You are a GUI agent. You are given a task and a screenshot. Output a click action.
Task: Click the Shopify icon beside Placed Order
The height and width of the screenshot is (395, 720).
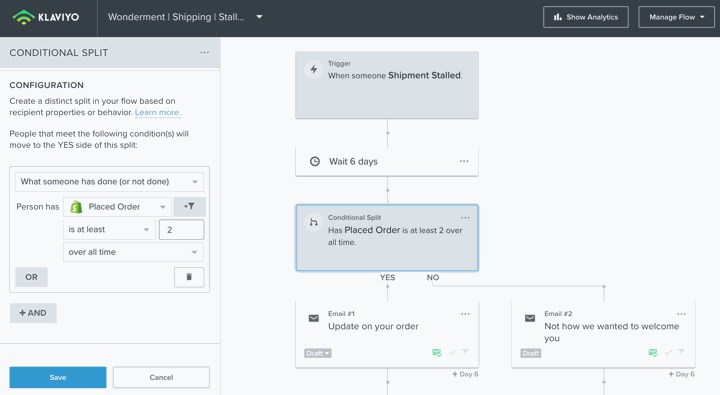(x=76, y=207)
